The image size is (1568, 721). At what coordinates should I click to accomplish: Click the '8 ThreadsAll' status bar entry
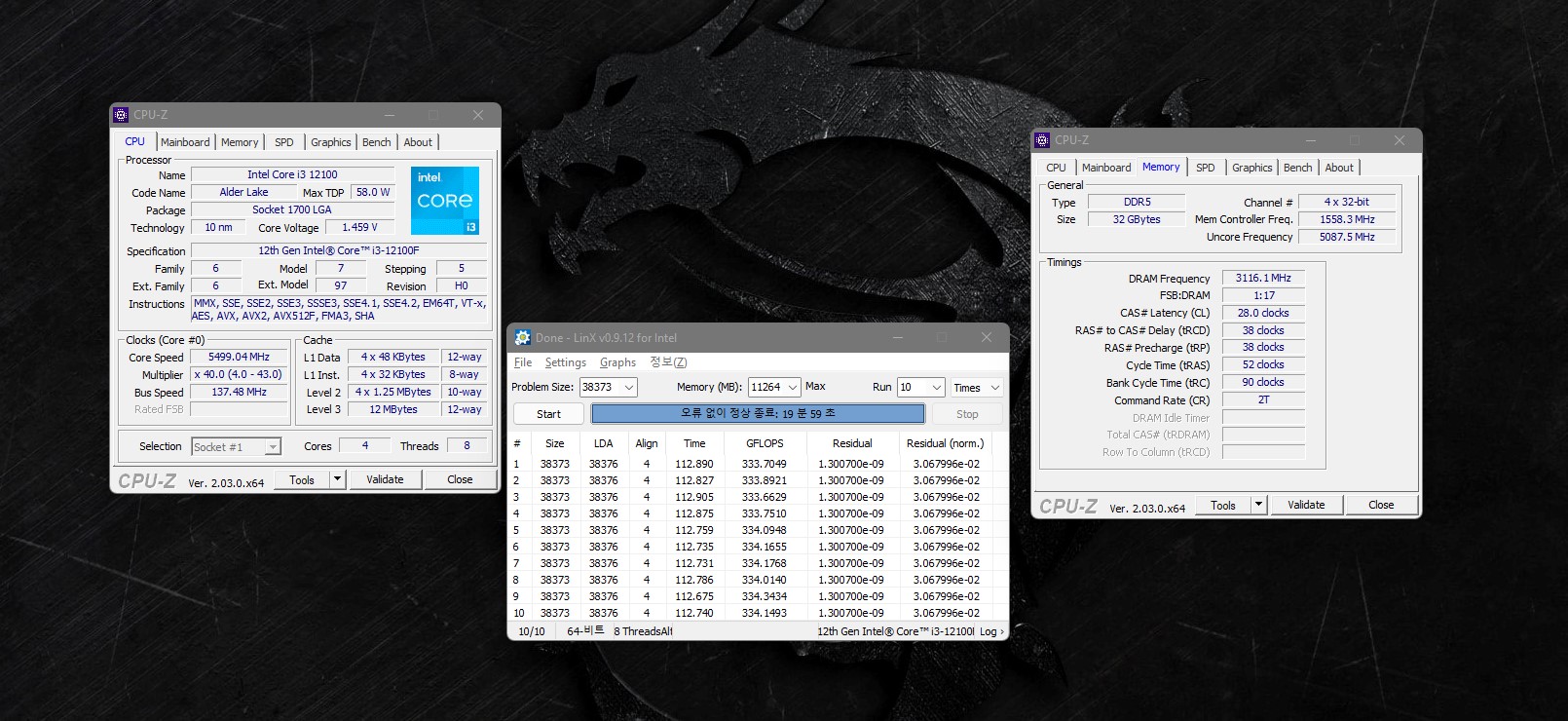click(x=643, y=631)
